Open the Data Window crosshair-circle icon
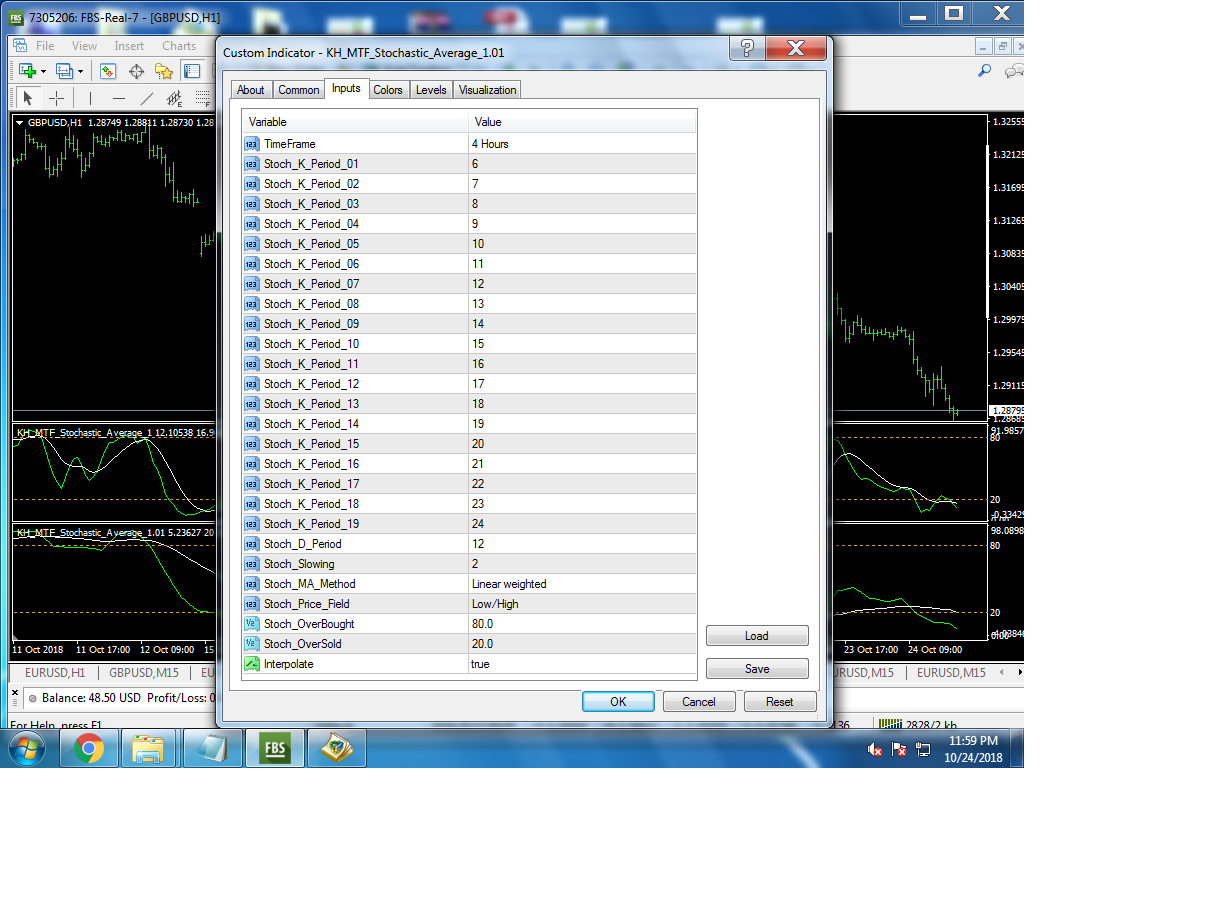1228x920 pixels. tap(136, 71)
